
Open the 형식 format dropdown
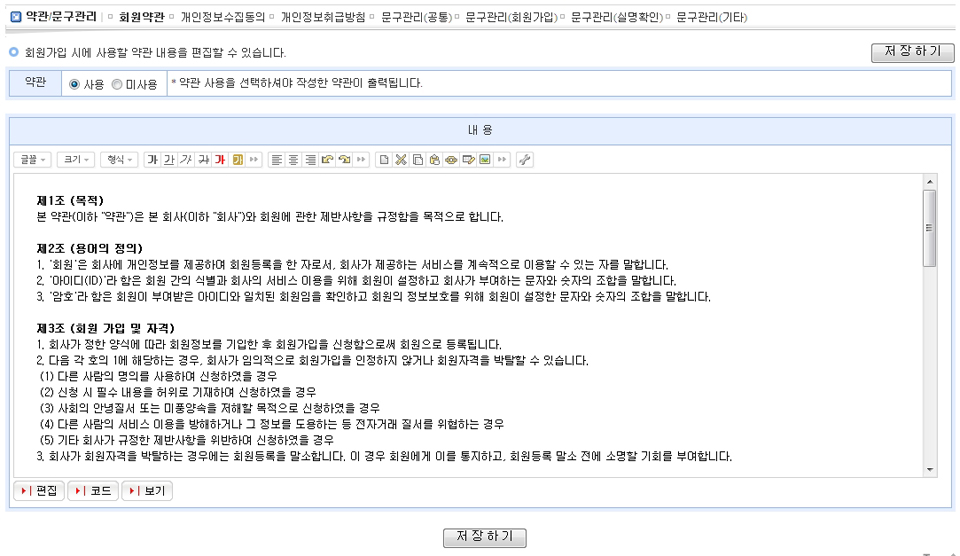tap(120, 160)
